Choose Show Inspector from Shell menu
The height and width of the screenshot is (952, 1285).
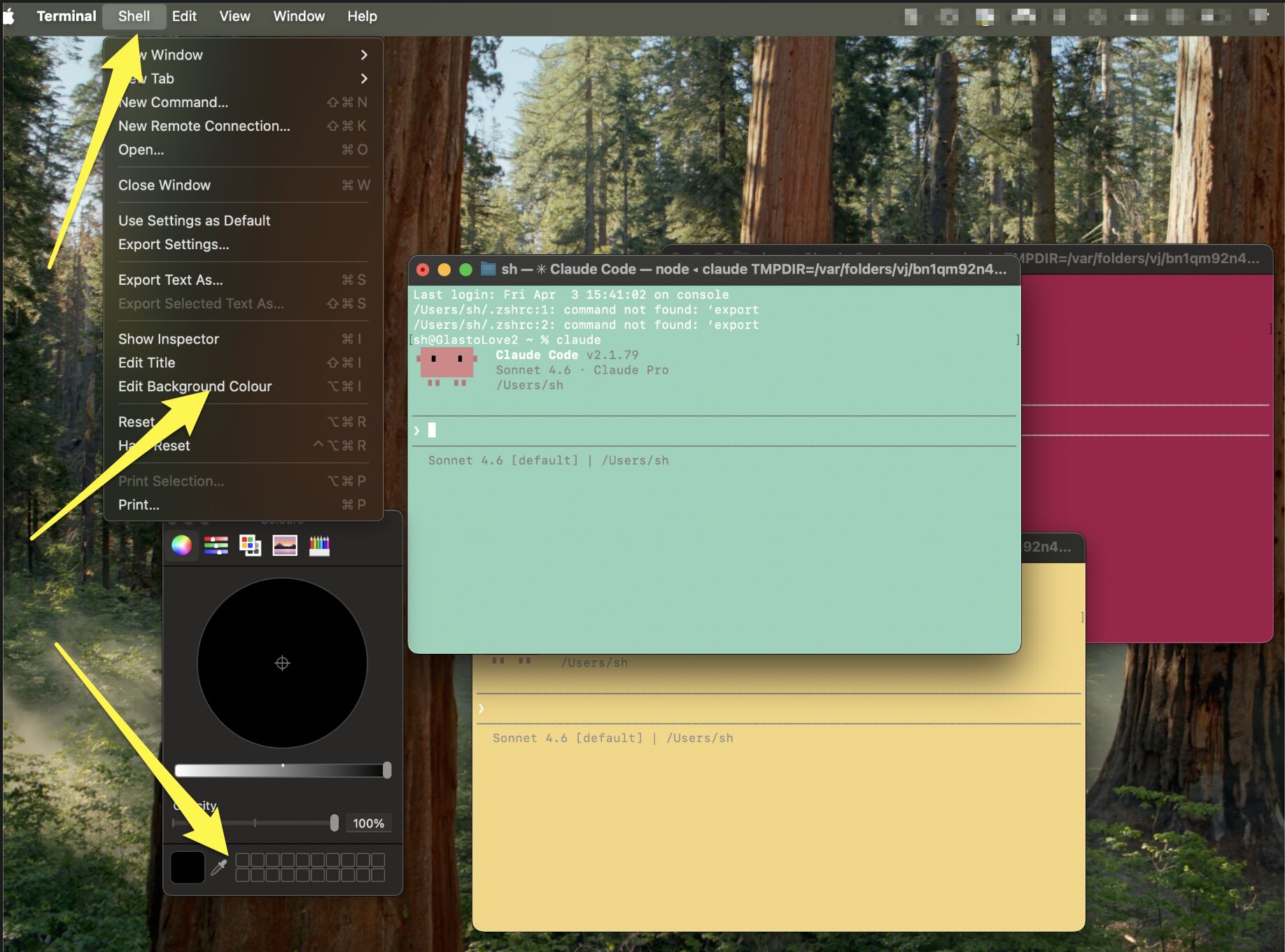(x=168, y=338)
